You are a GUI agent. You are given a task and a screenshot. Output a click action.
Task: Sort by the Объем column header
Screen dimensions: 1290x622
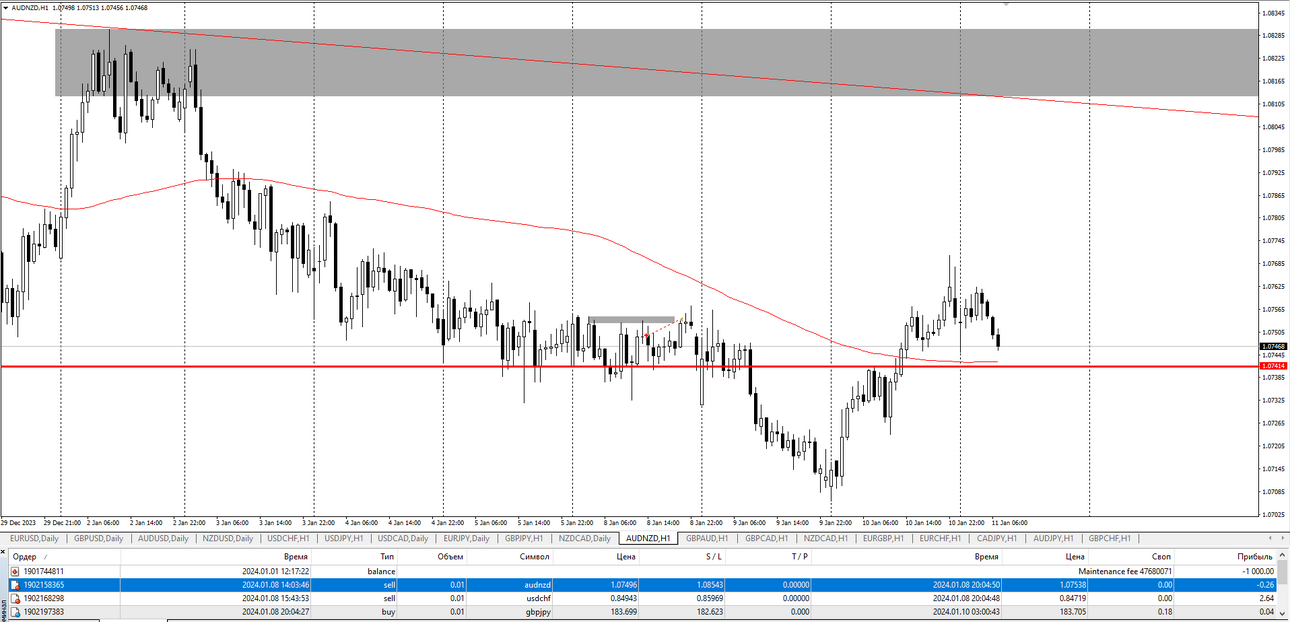coord(449,556)
